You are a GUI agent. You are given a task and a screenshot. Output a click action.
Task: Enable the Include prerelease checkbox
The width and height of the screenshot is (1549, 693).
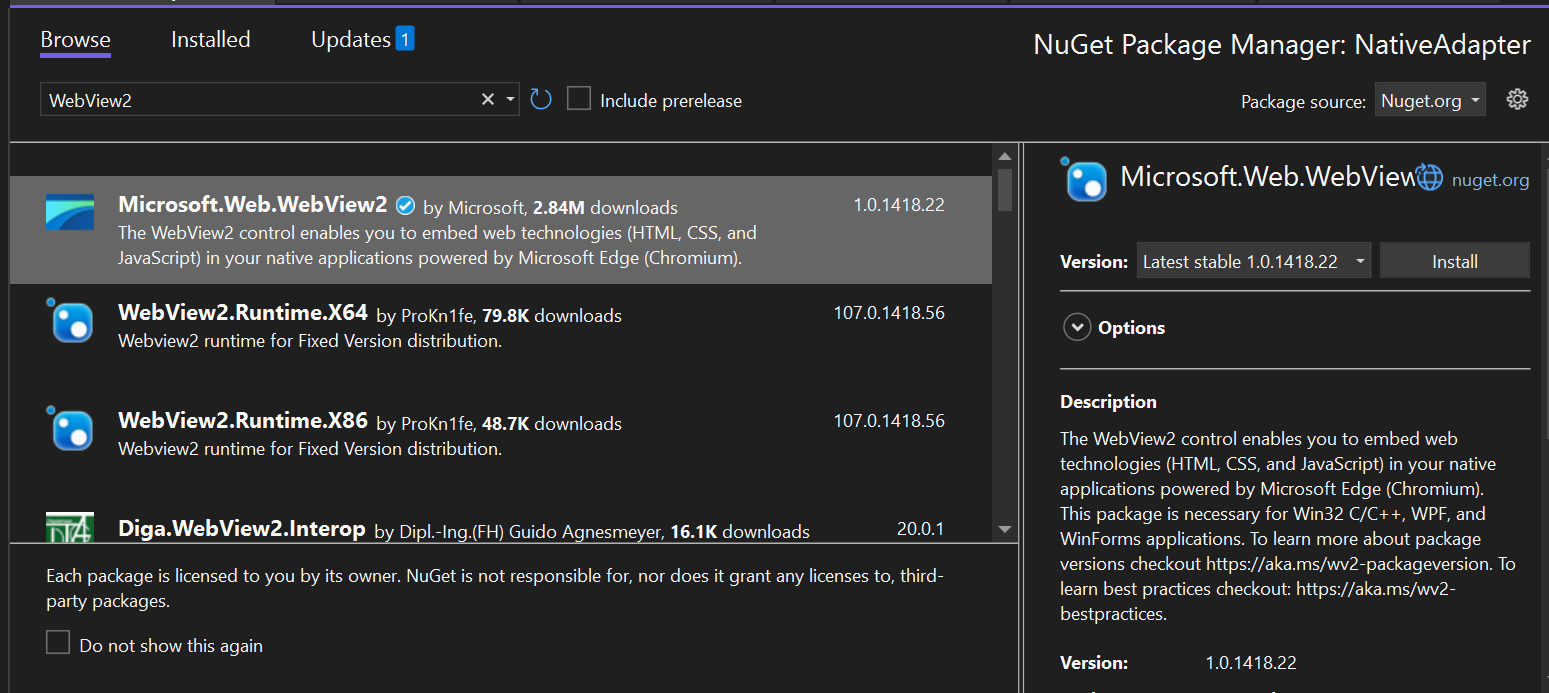click(x=579, y=99)
